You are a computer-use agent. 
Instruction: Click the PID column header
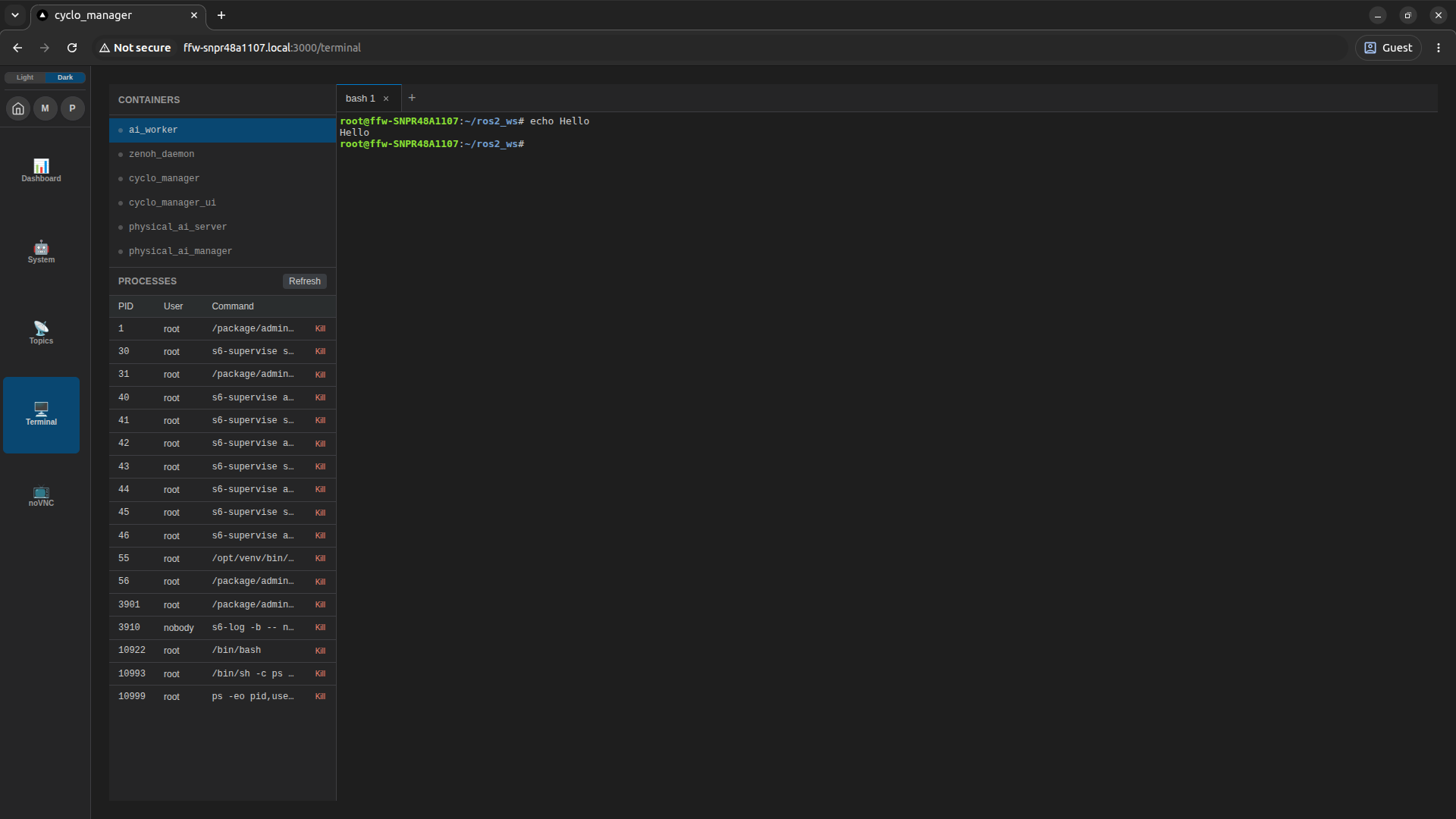click(x=126, y=306)
